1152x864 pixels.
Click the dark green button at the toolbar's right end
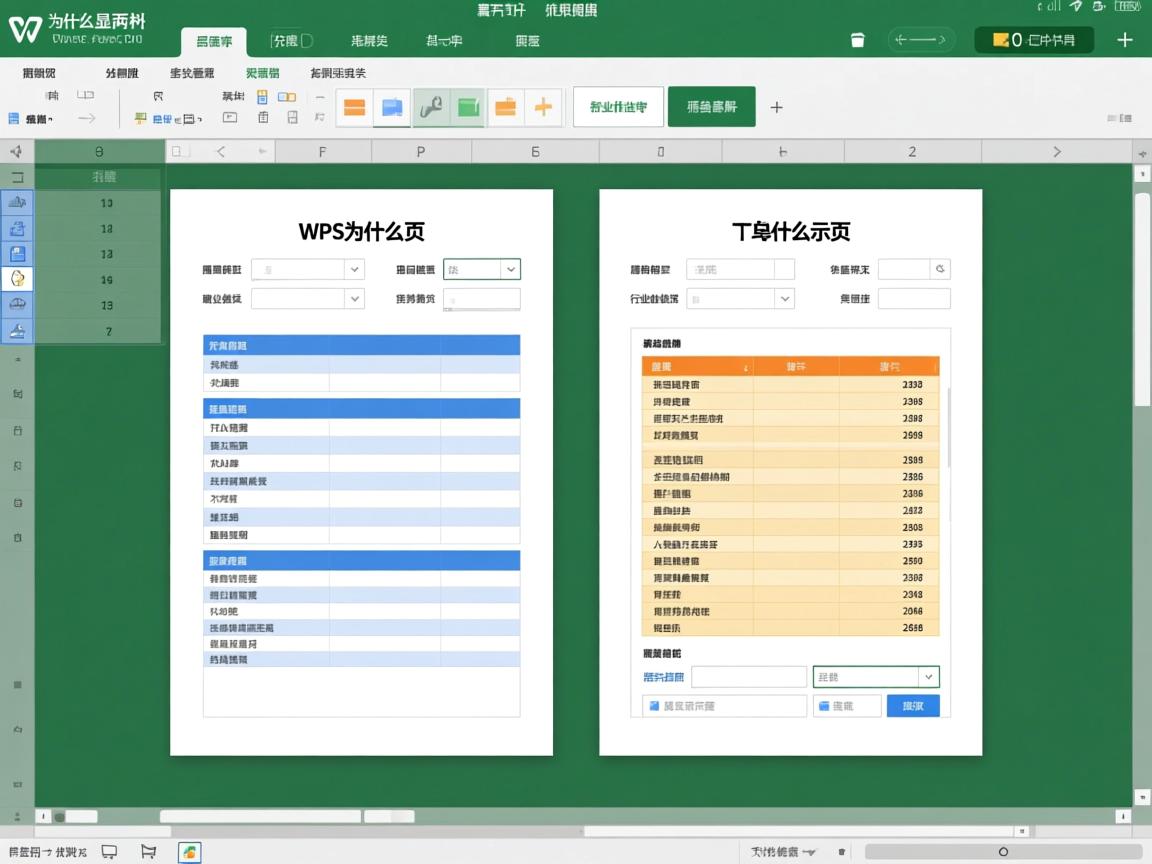711,106
